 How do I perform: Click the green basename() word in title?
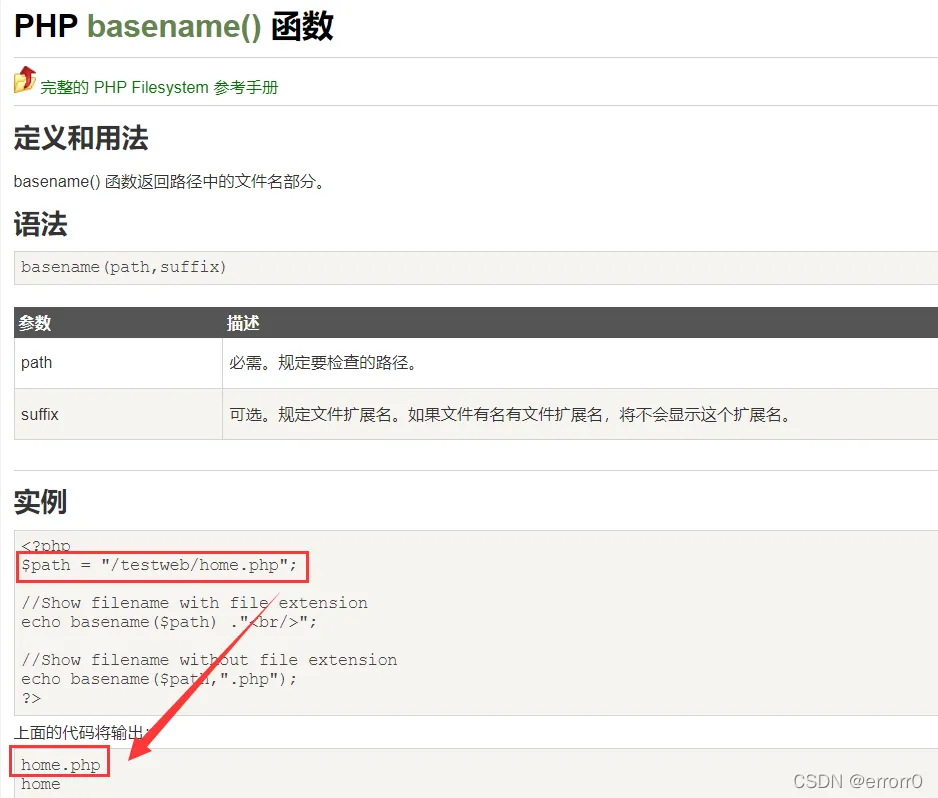tap(174, 26)
